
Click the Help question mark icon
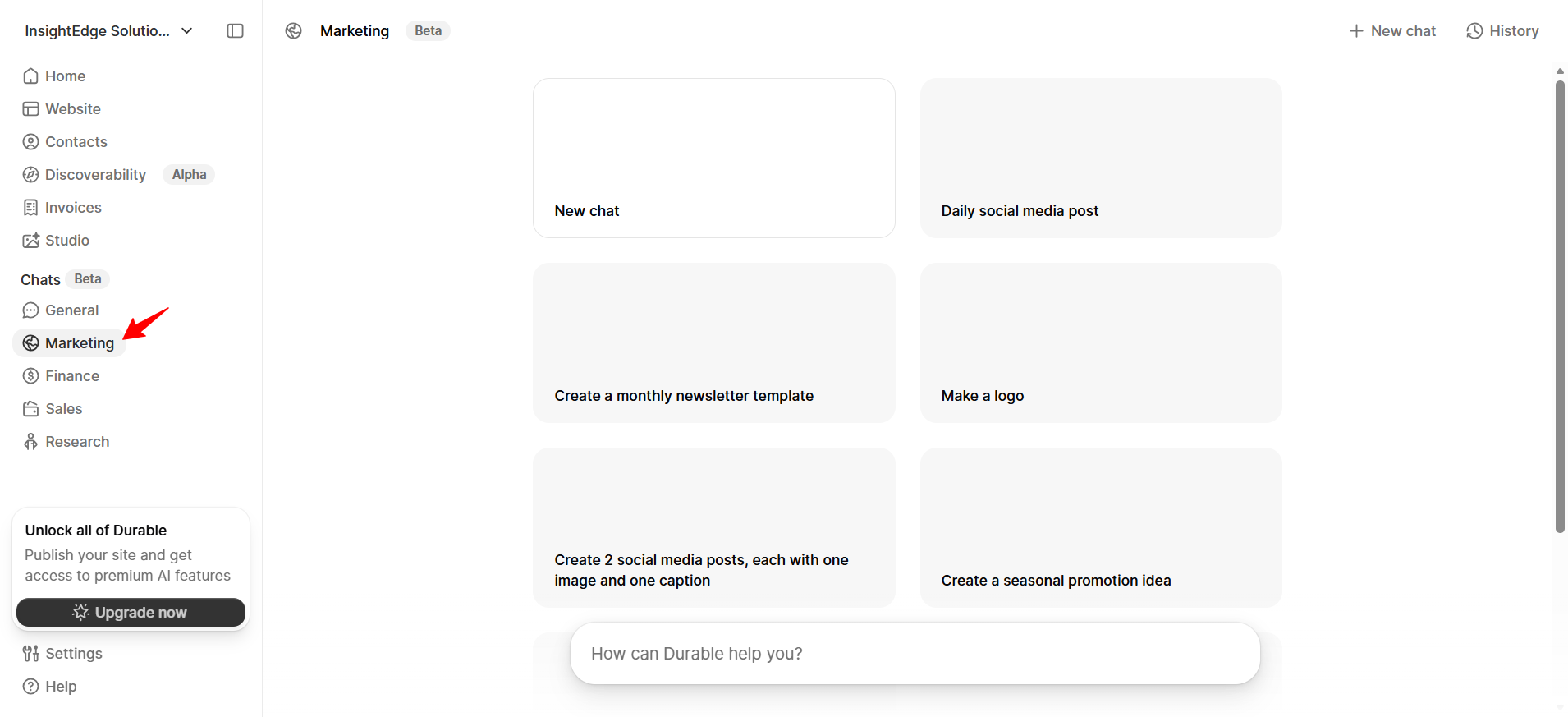30,687
